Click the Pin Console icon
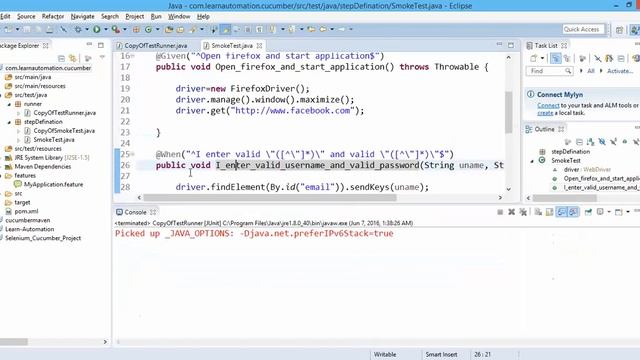This screenshot has width=640, height=360. 588,212
